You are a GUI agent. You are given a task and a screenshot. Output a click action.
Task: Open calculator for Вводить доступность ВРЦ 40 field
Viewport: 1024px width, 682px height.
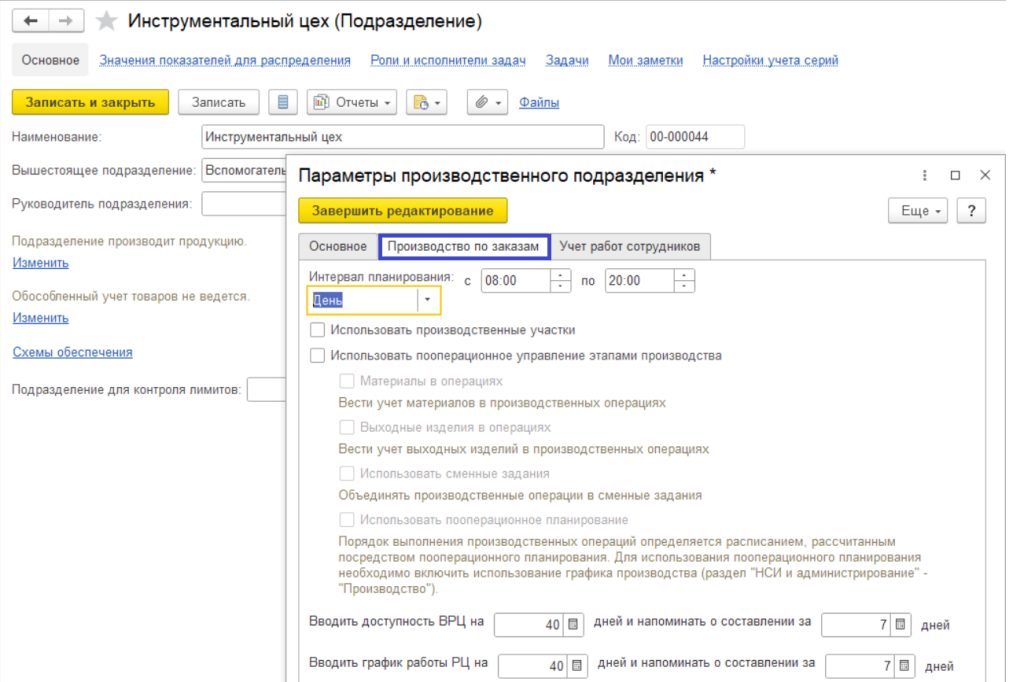(573, 625)
